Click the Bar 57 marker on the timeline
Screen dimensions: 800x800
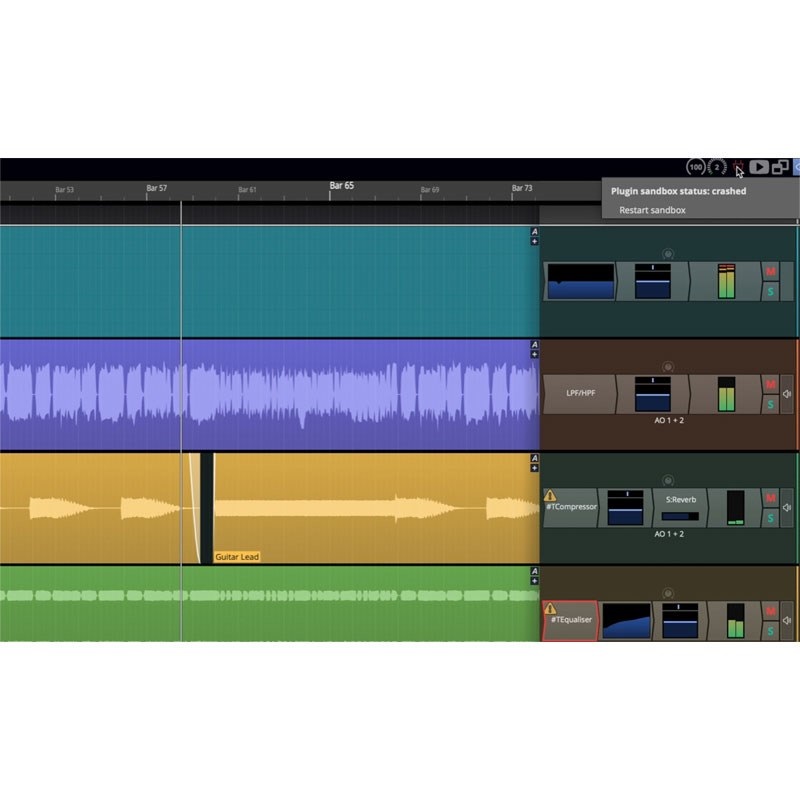[x=157, y=188]
